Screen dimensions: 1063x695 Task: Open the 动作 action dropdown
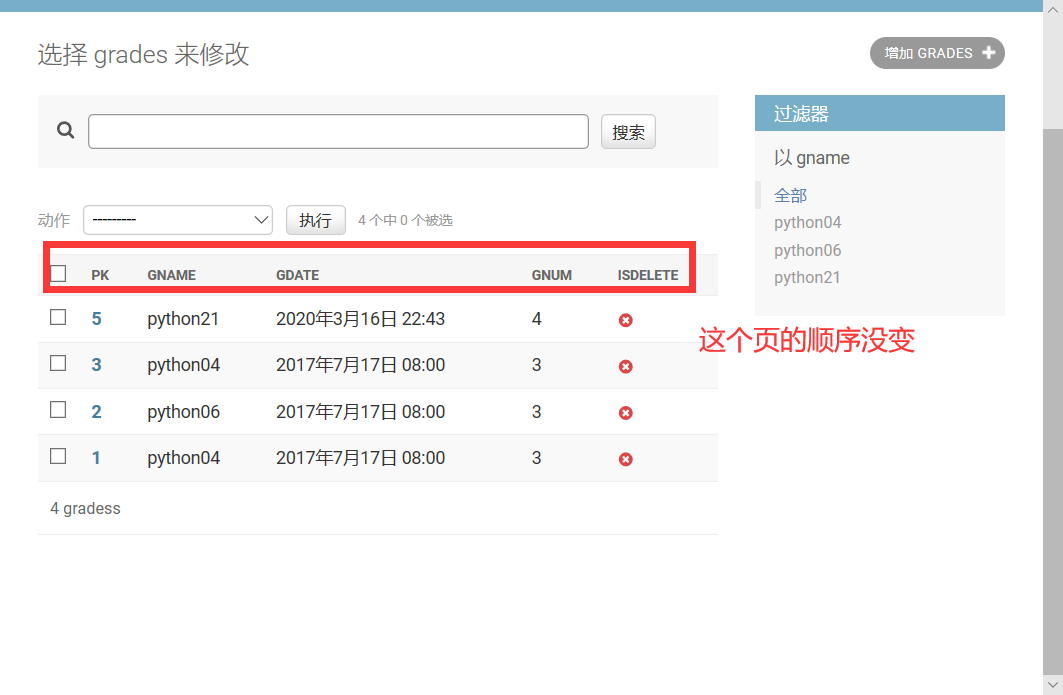178,220
